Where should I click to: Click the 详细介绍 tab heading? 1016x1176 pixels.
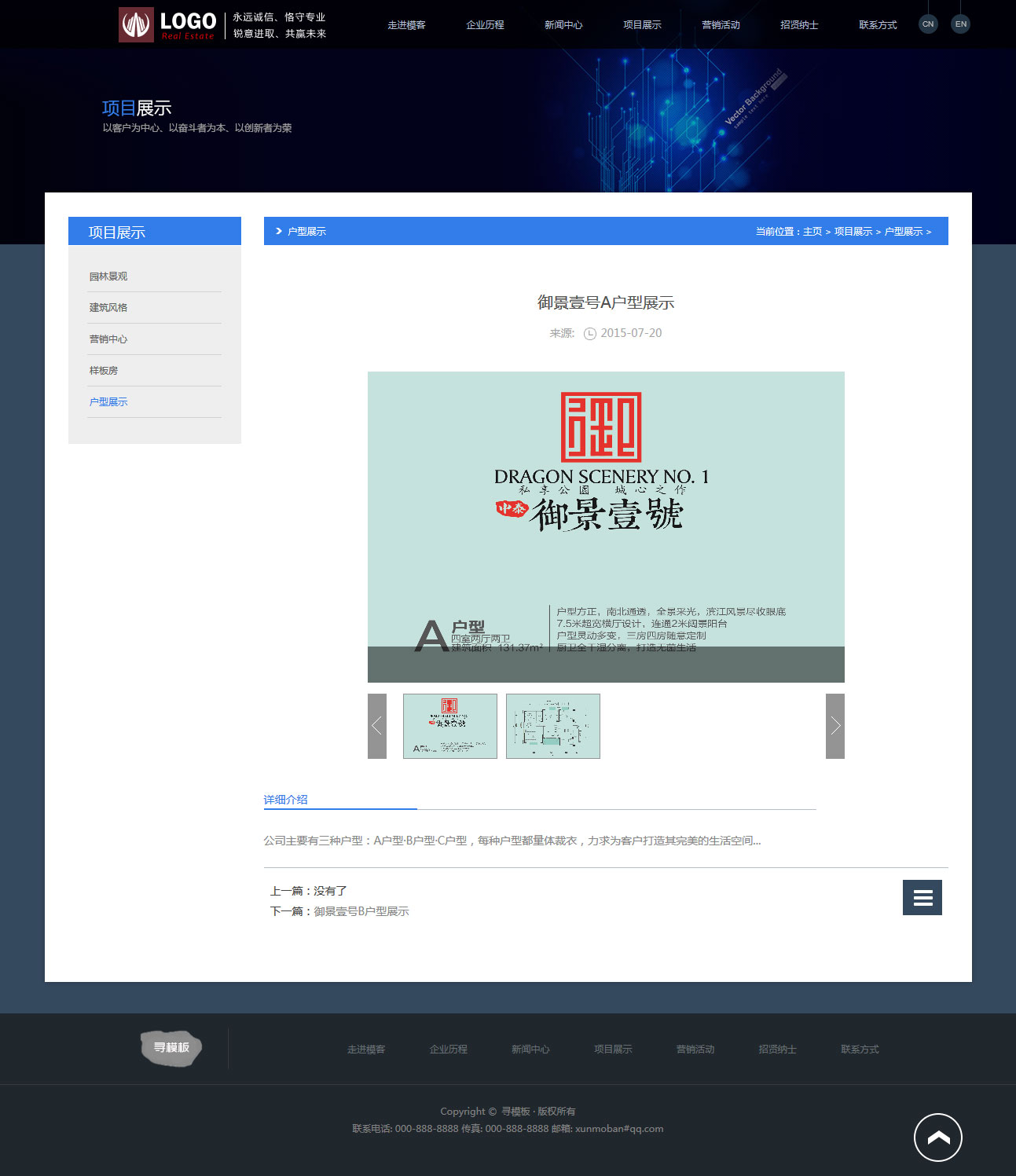(x=285, y=800)
